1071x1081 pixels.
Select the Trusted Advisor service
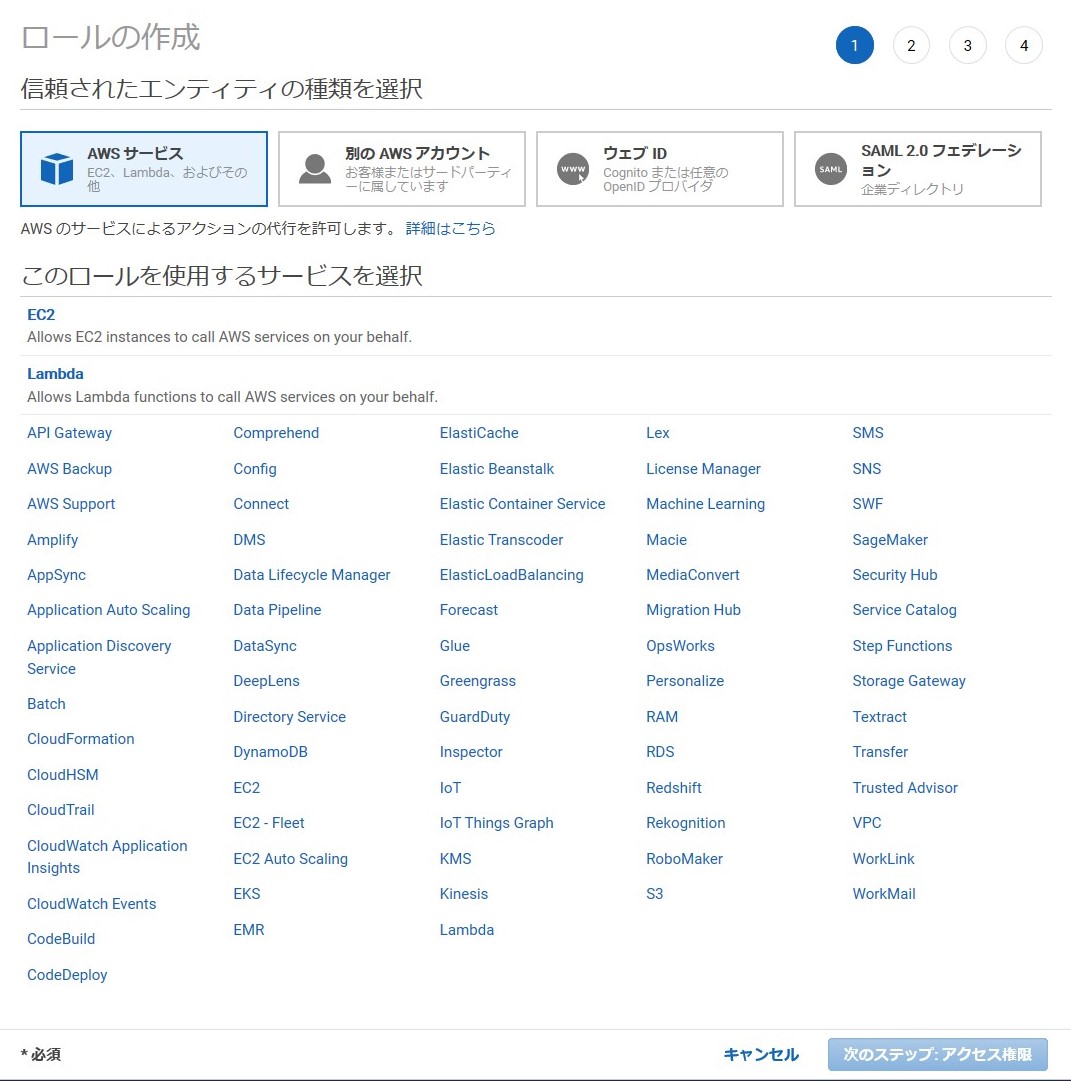[x=905, y=788]
